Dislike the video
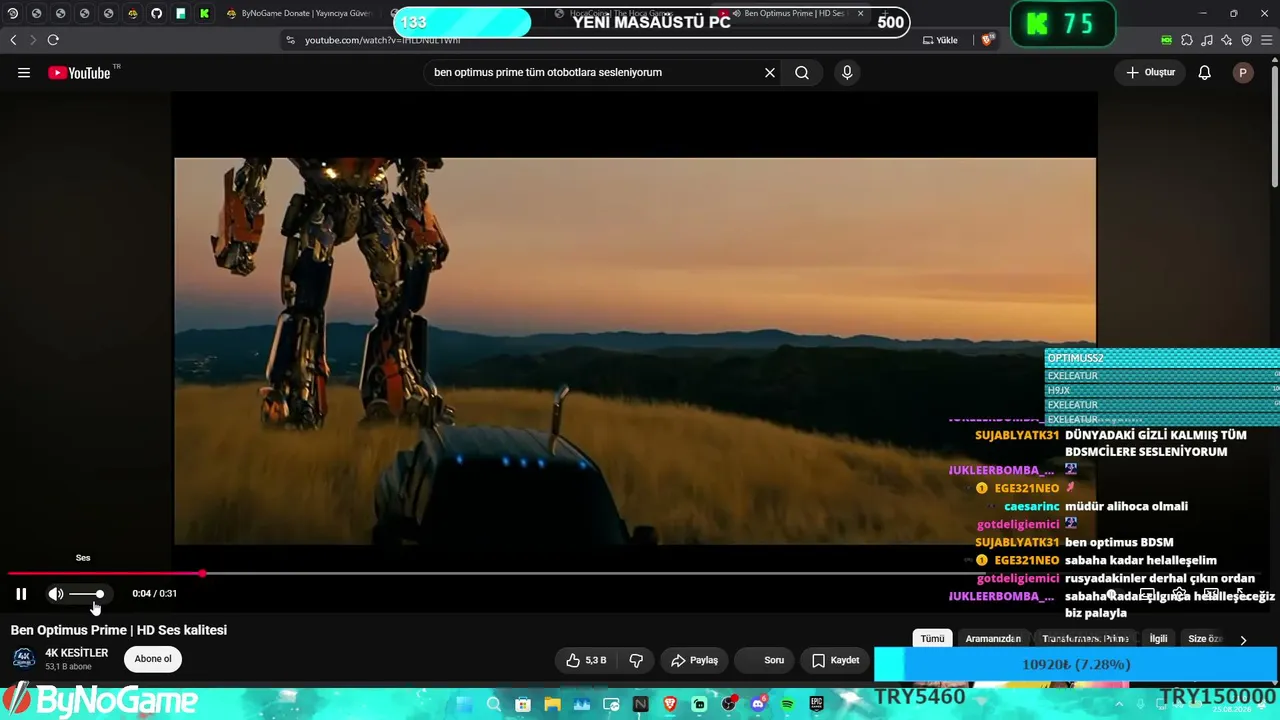This screenshot has width=1280, height=720. pyautogui.click(x=636, y=660)
